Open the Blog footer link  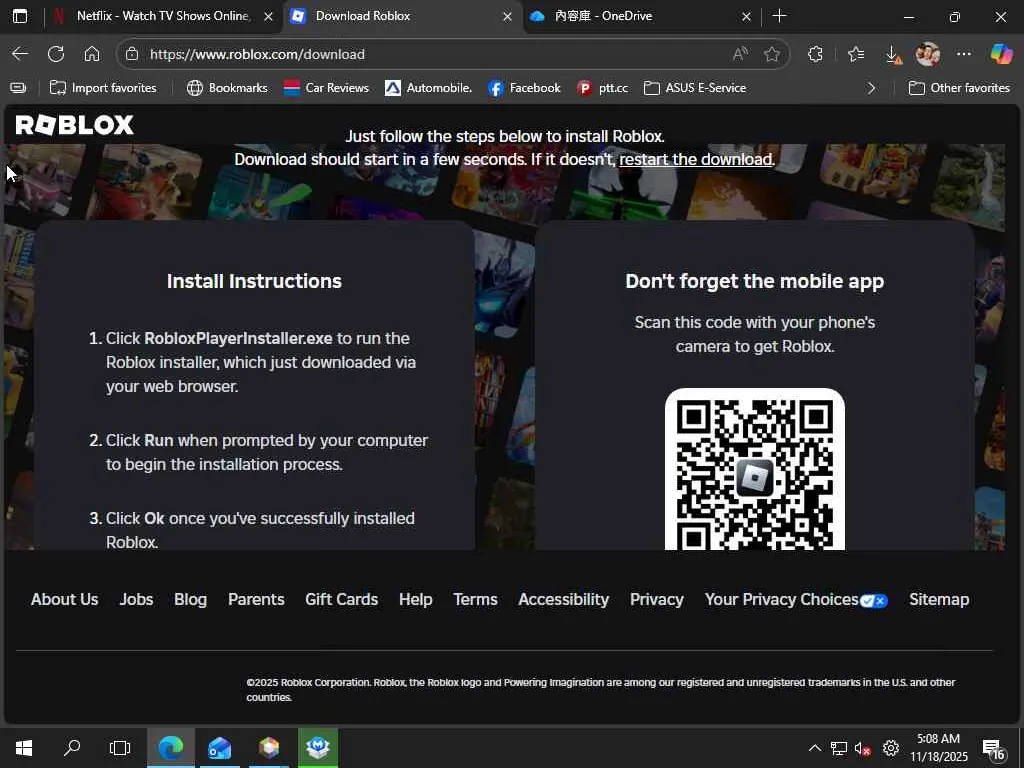coord(190,600)
